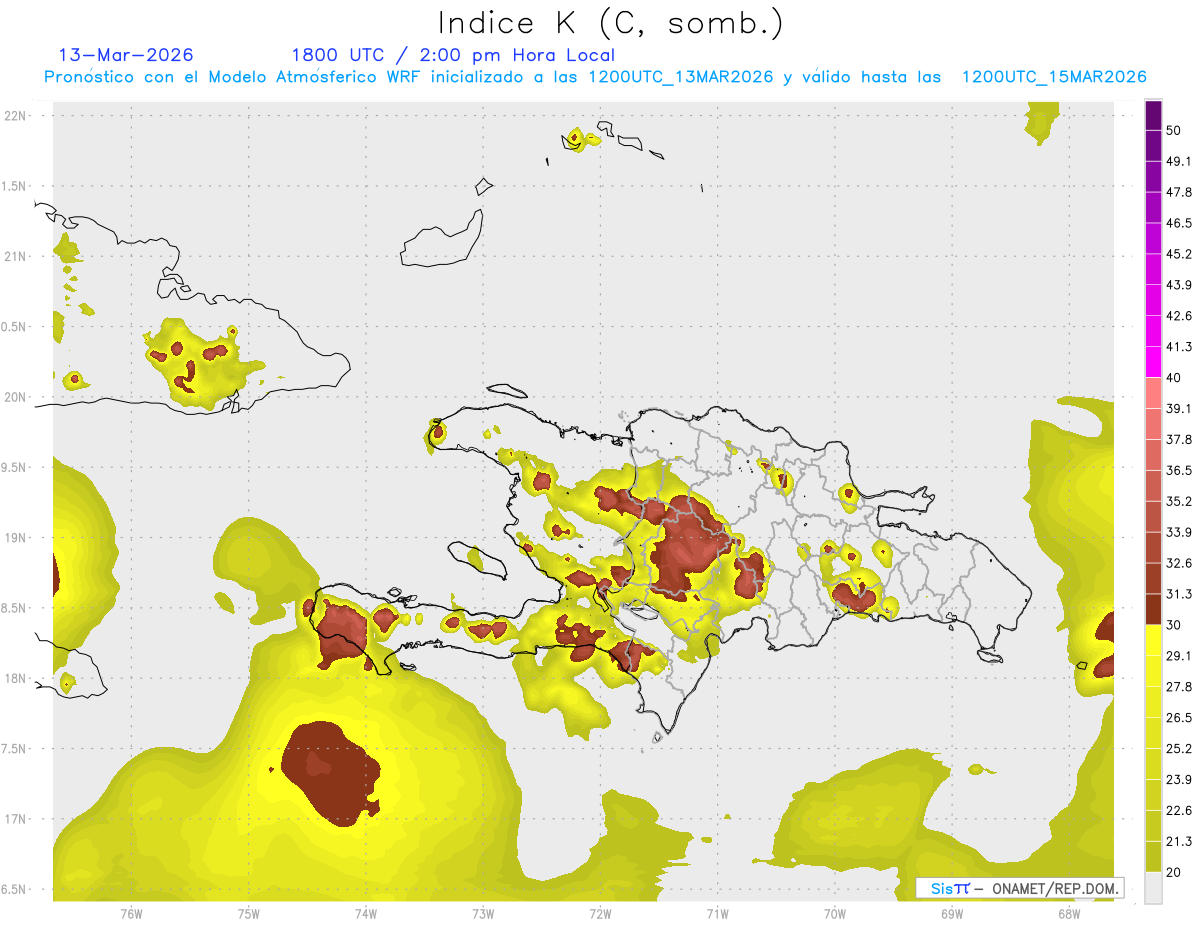Click the '19N' latitude label
The image size is (1200, 927).
(x=16, y=538)
